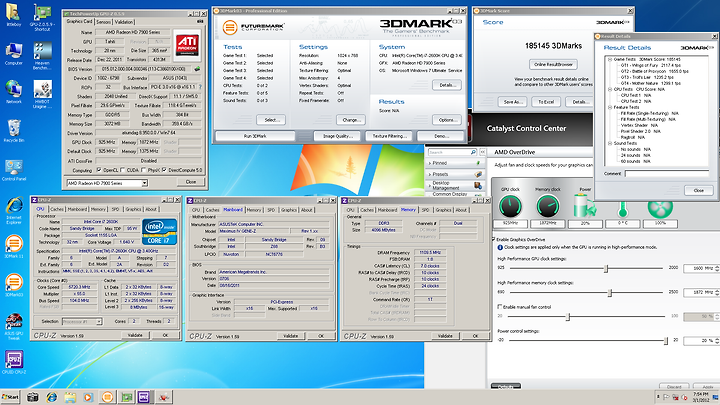Click the Comment field in Result Details
The image size is (720, 405).
(x=667, y=174)
